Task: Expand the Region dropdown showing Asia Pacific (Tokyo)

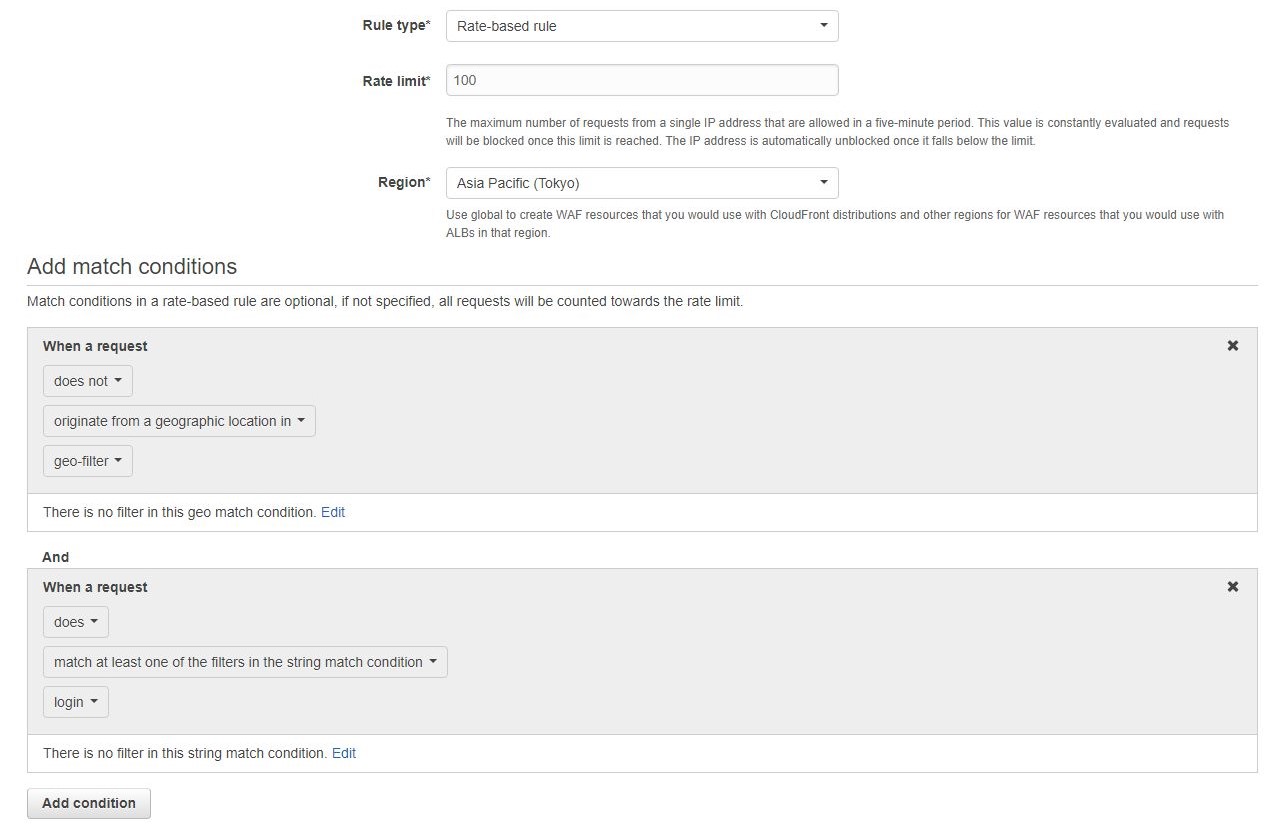Action: coord(641,183)
